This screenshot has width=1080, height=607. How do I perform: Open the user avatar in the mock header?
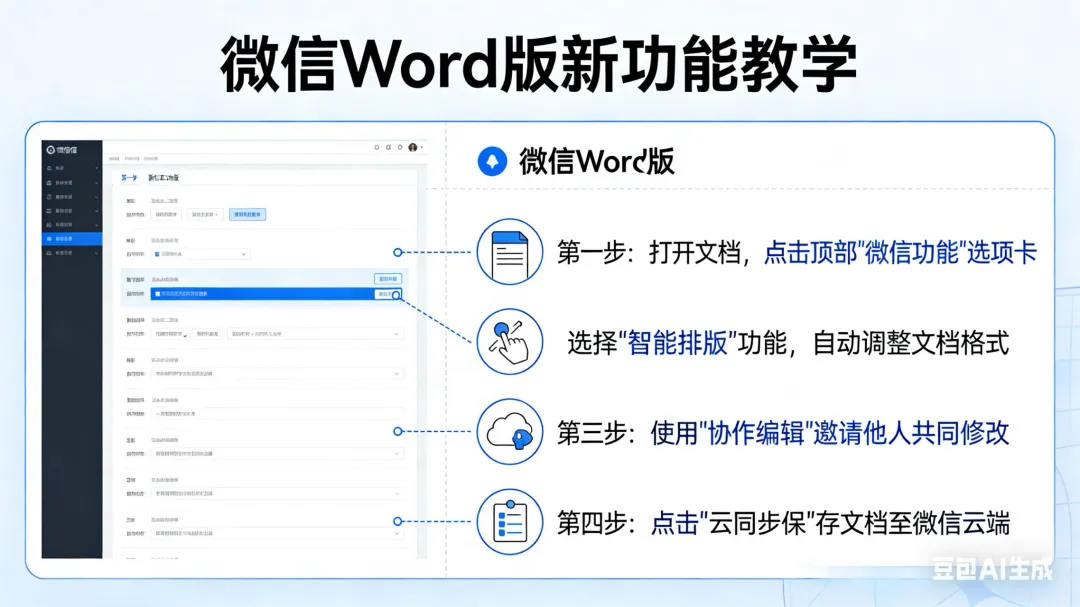(413, 147)
